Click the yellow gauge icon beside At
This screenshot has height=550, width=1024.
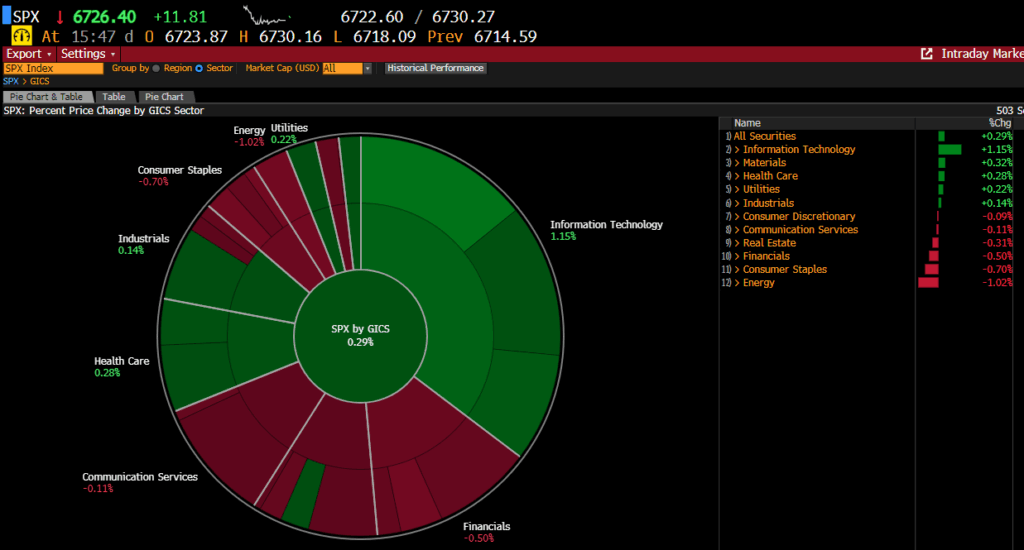click(x=21, y=36)
